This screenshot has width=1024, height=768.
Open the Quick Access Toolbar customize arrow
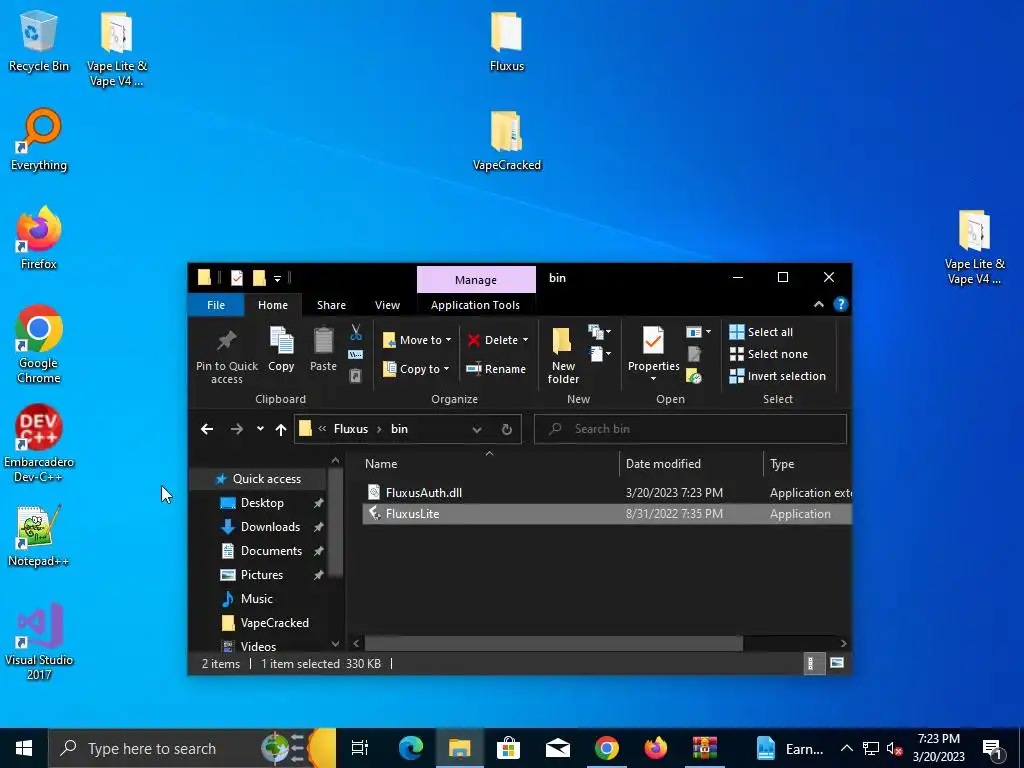278,279
